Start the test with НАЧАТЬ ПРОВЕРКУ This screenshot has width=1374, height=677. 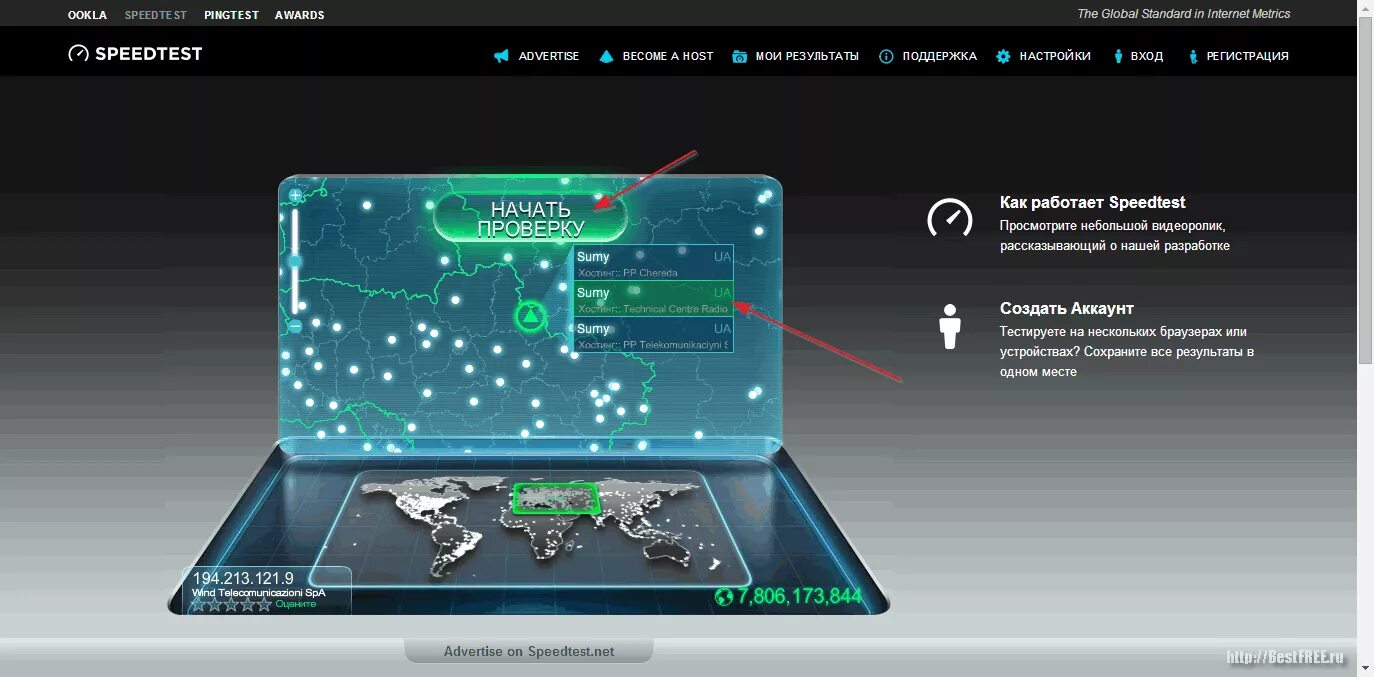[530, 218]
